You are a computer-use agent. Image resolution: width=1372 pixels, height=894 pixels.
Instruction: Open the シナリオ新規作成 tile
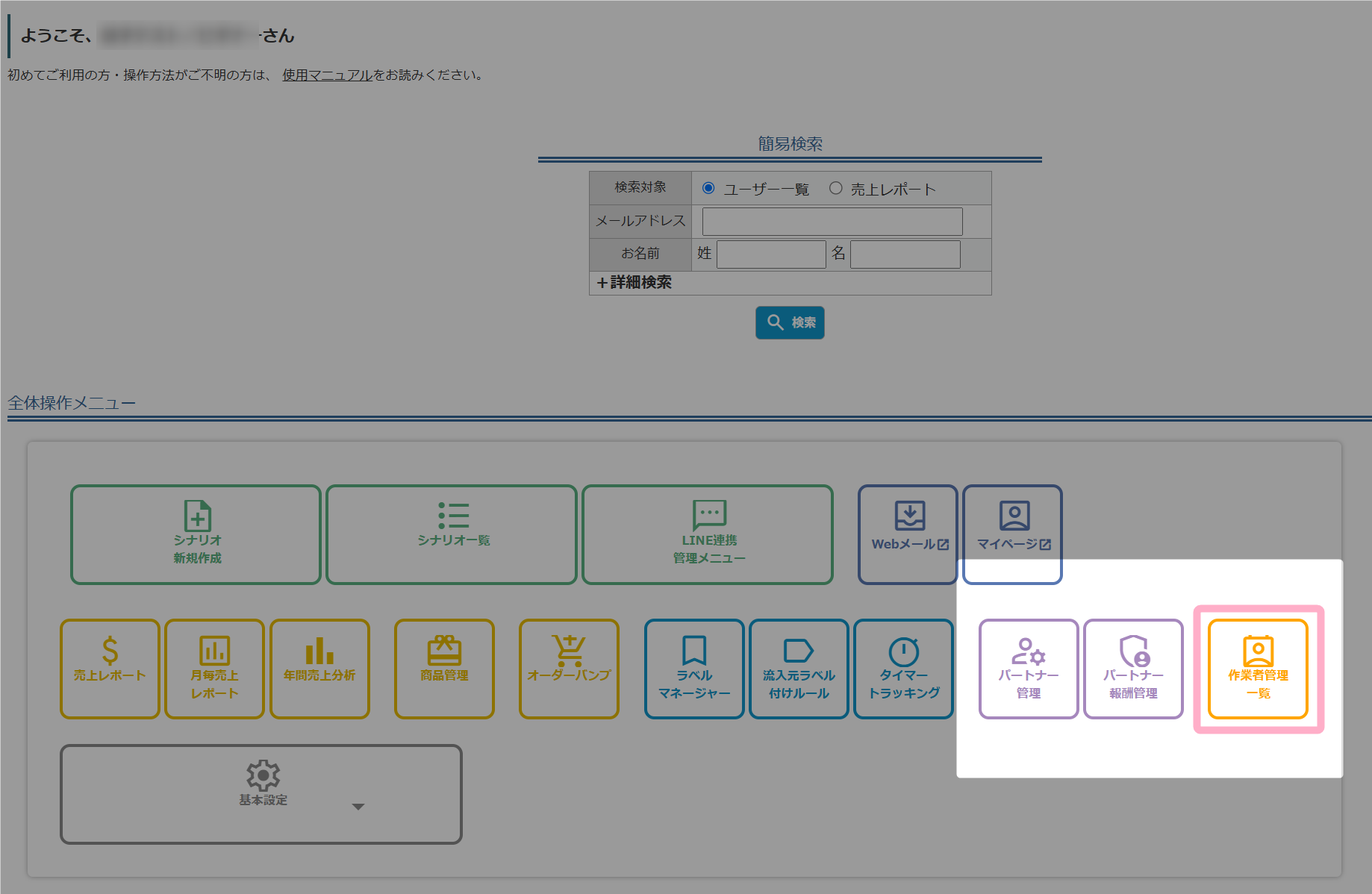point(196,534)
